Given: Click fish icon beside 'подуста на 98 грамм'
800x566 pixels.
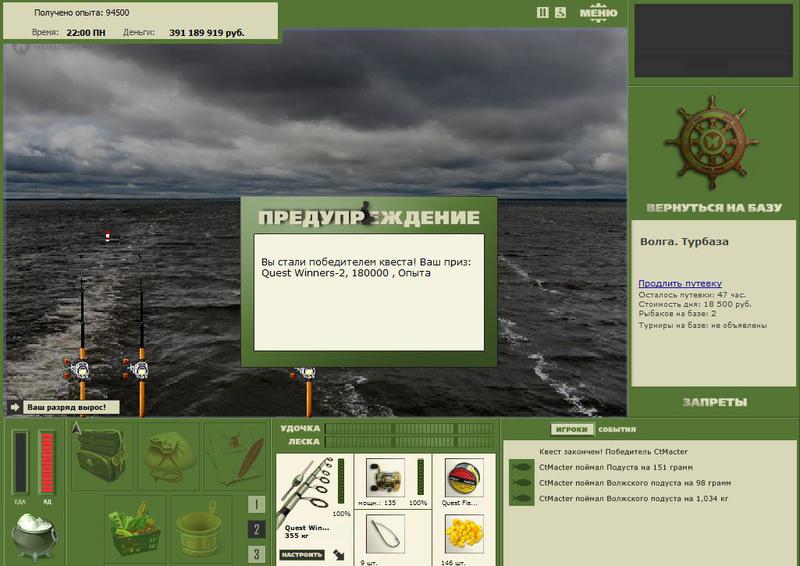Looking at the screenshot, I should (522, 483).
